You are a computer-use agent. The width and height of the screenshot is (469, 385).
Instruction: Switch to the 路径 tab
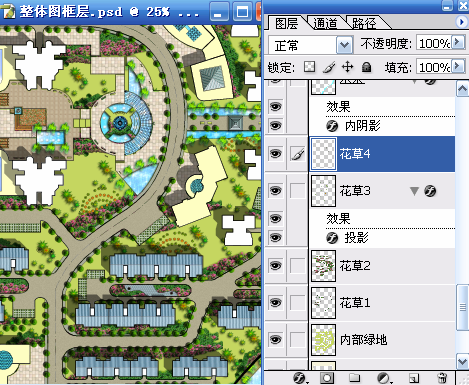(x=364, y=23)
